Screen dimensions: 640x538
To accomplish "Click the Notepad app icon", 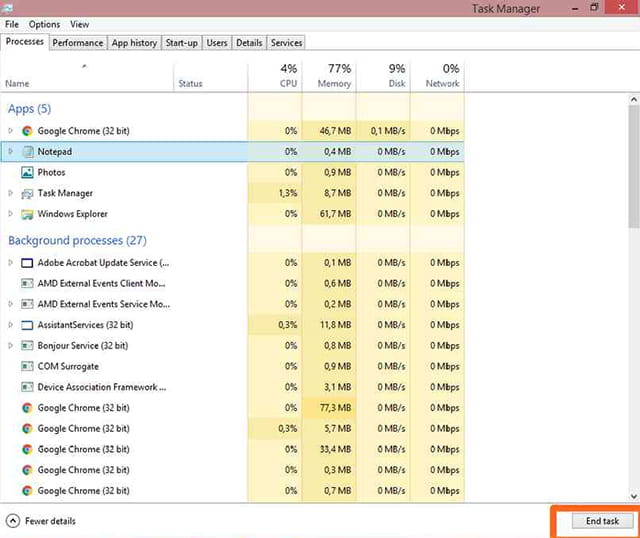I will [27, 152].
